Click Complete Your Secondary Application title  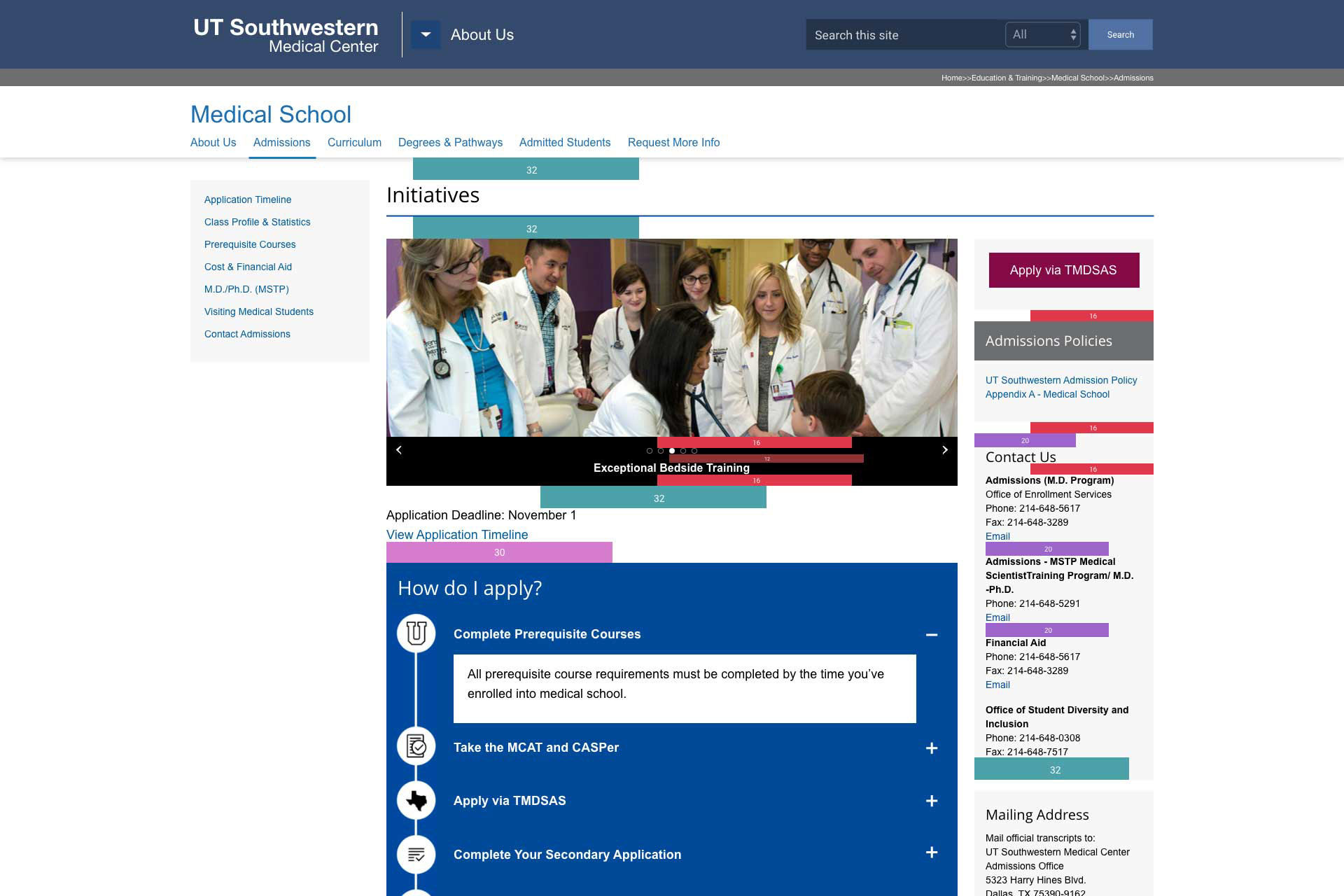tap(567, 855)
